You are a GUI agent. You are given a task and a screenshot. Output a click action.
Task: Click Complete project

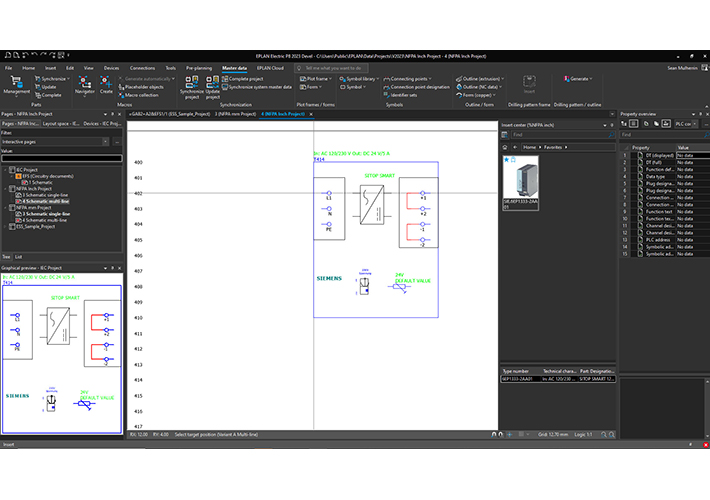pos(243,79)
